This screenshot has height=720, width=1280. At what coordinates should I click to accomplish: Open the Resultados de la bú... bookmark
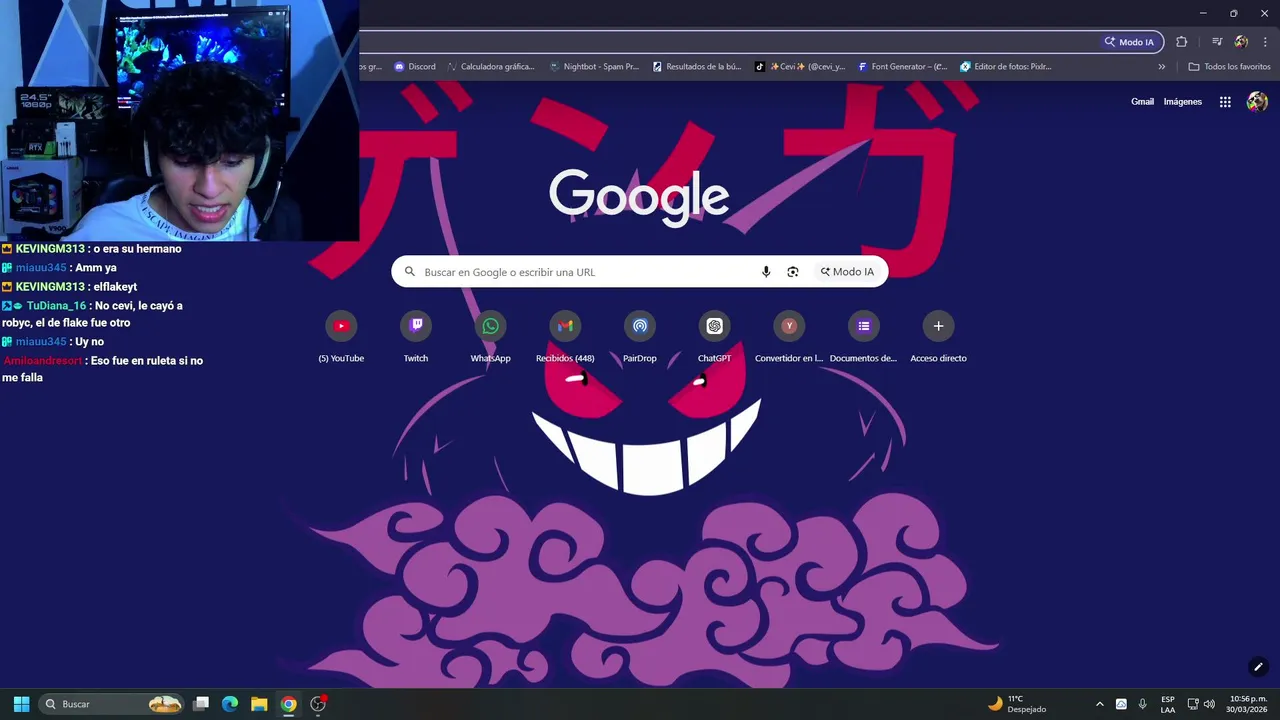(697, 67)
